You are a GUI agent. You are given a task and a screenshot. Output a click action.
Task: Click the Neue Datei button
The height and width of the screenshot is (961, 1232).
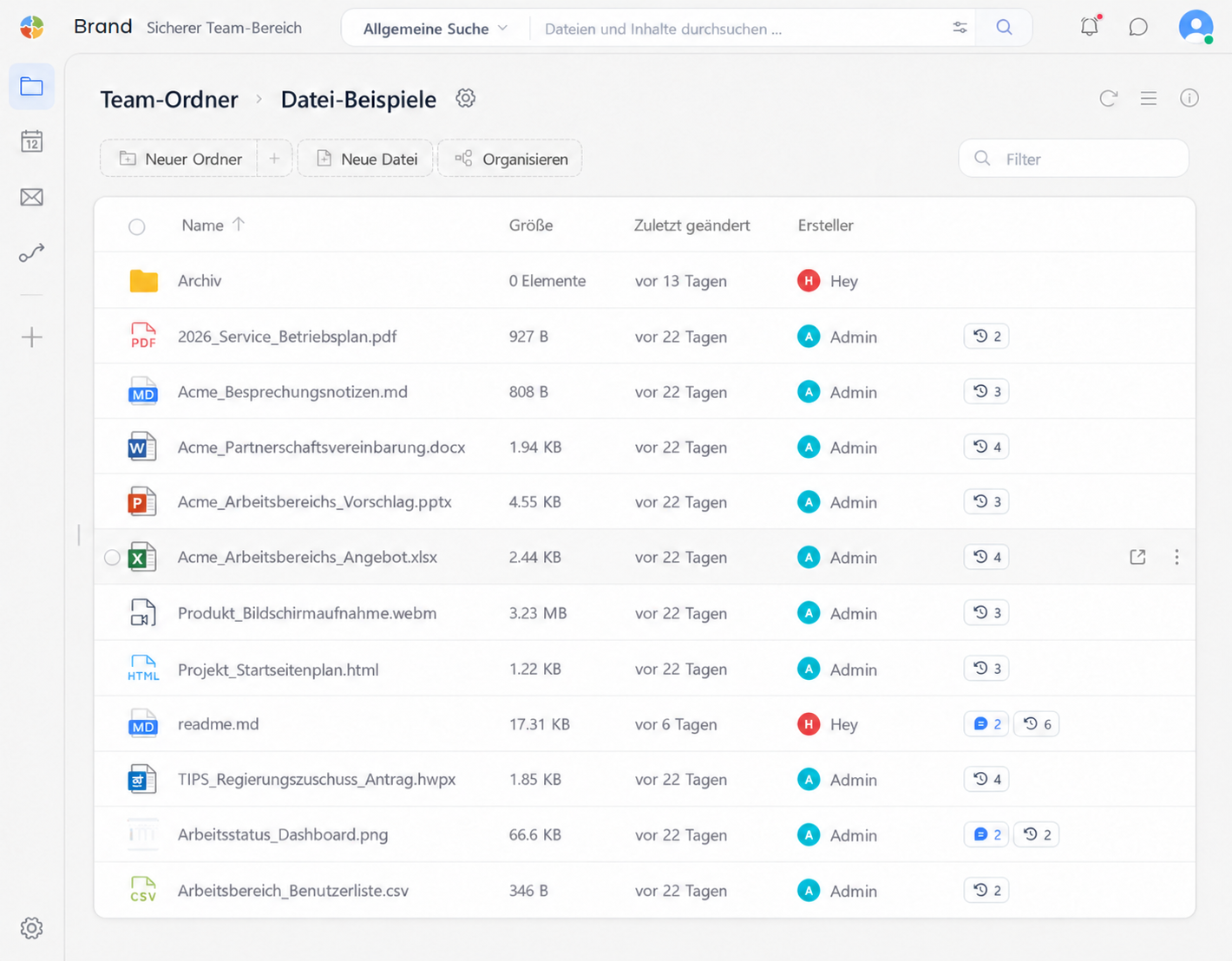(365, 159)
